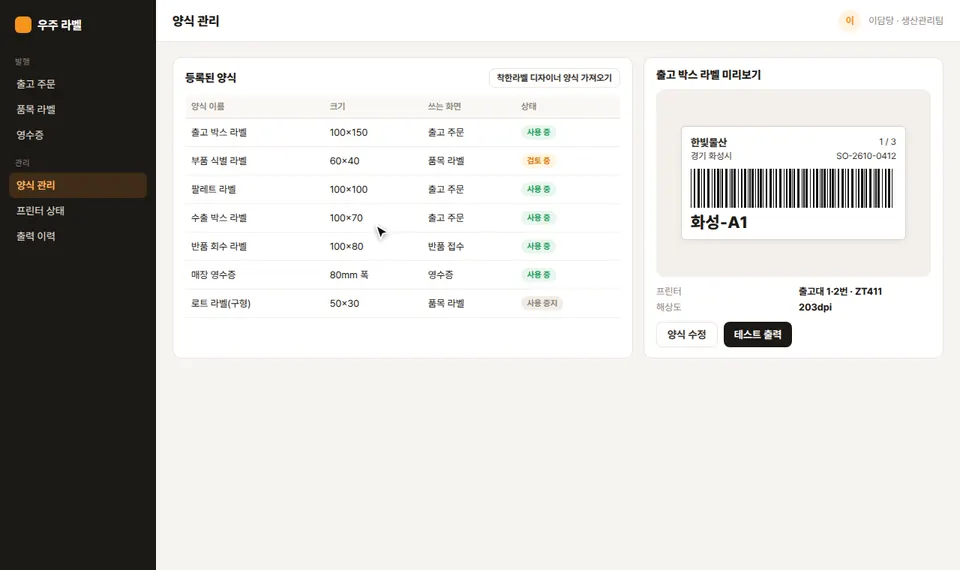Select the 수출 박스 라벨 row name
This screenshot has height=570, width=960.
point(219,218)
